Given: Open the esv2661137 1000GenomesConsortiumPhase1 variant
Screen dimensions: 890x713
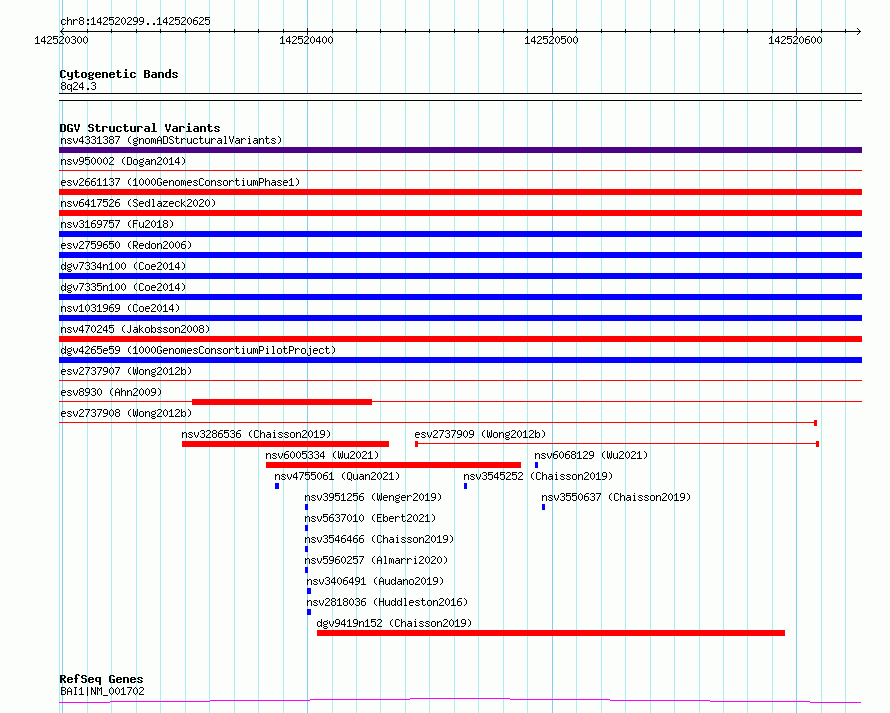Looking at the screenshot, I should point(179,182).
